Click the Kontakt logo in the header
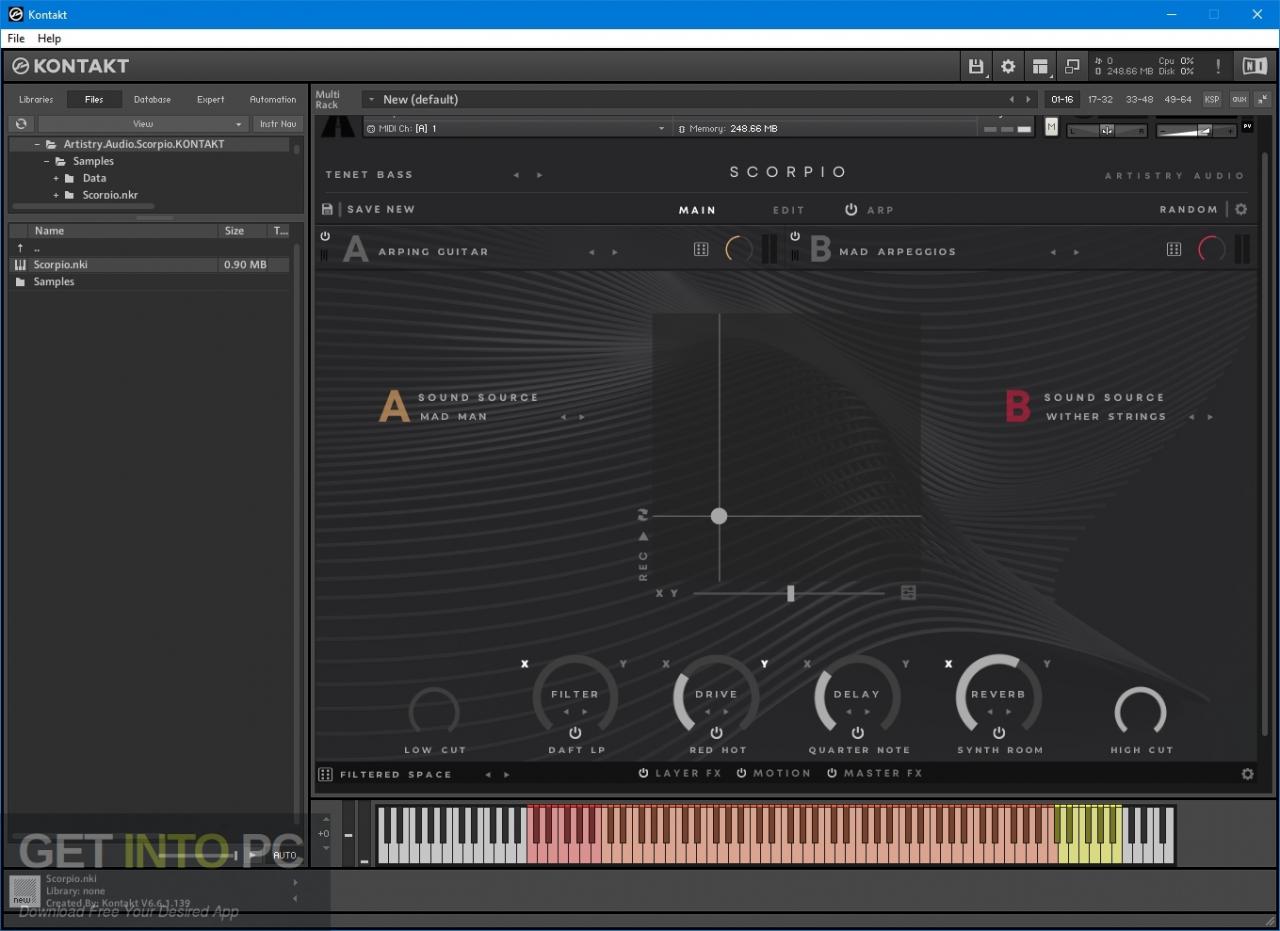 [70, 66]
